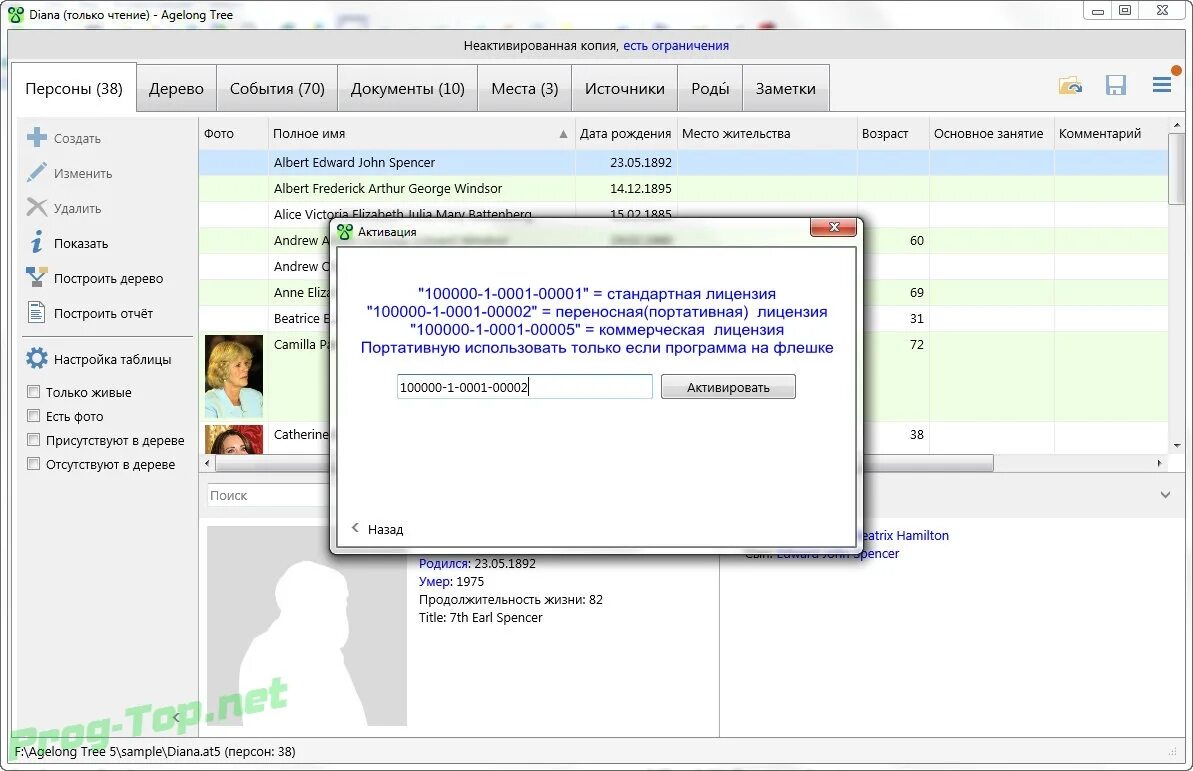Enable Присутствуют в дереве filter

pyautogui.click(x=33, y=440)
